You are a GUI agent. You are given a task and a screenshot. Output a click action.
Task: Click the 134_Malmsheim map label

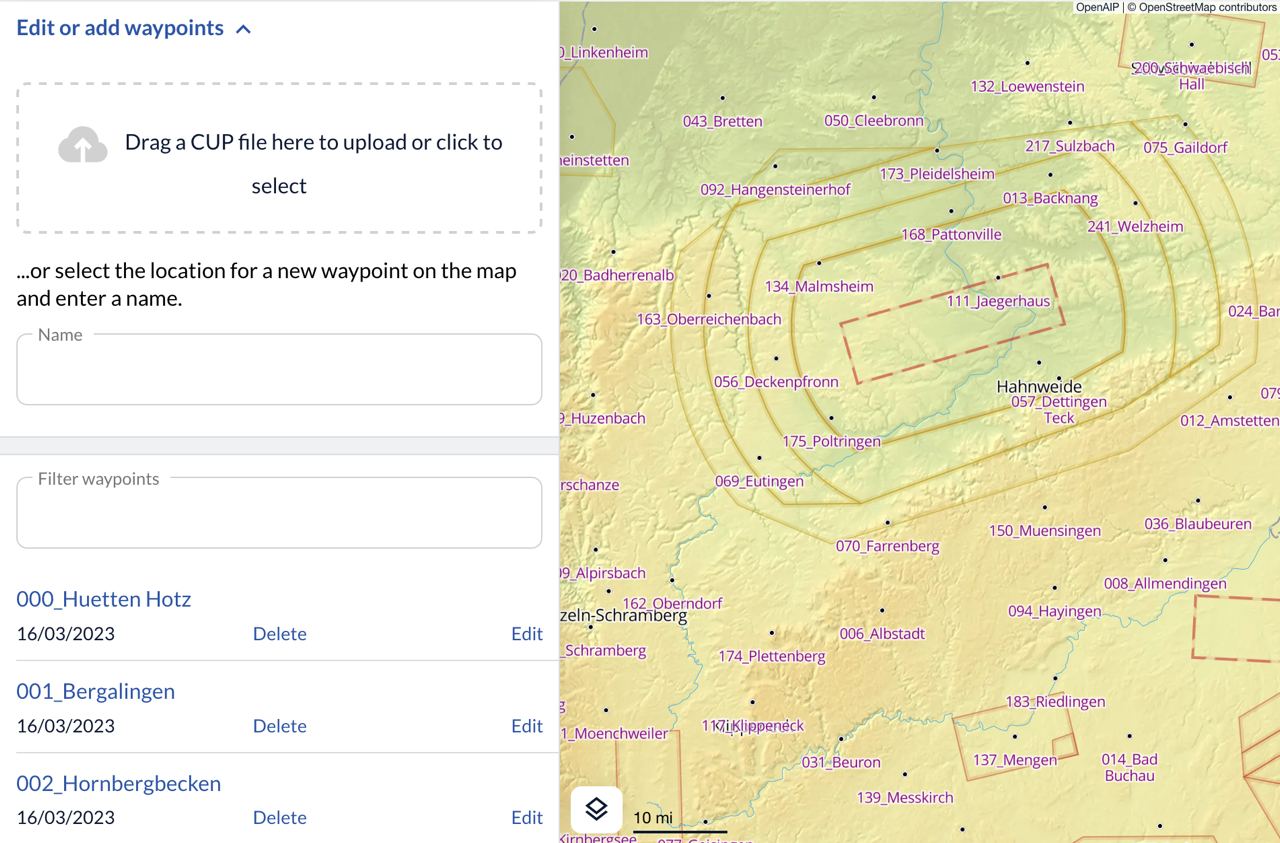click(819, 287)
